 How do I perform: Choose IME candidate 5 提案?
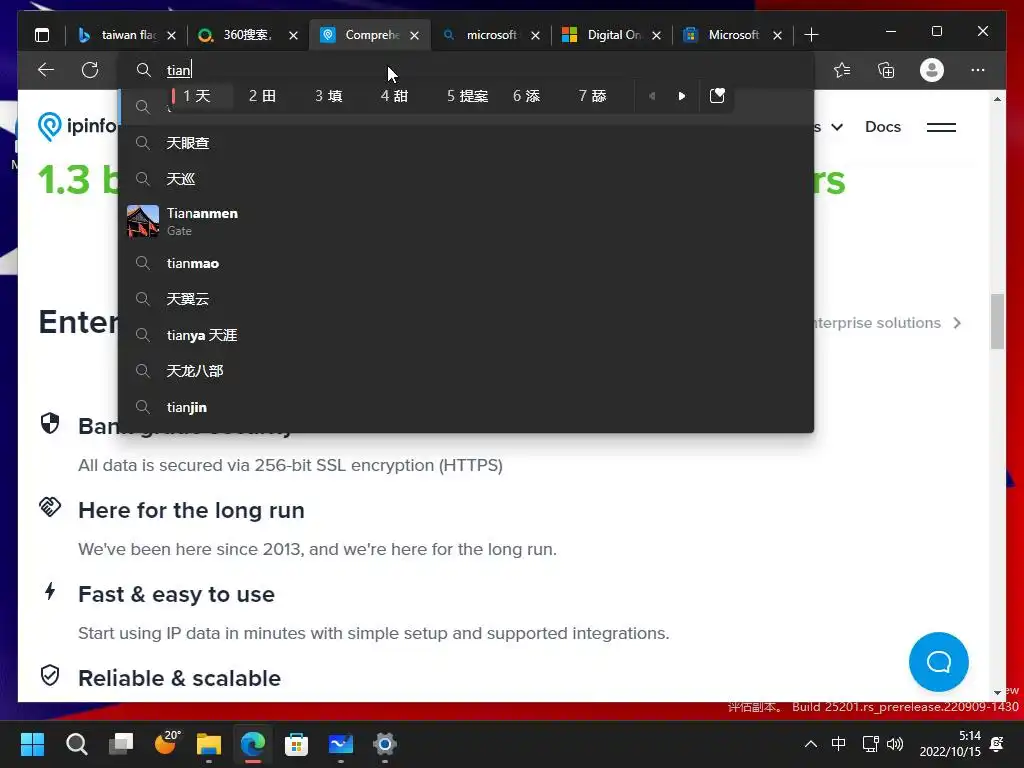tap(468, 96)
